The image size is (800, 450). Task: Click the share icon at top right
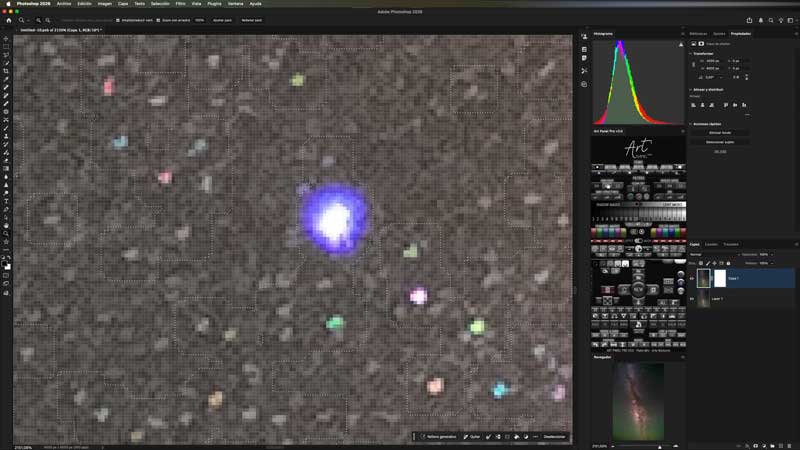pos(749,20)
